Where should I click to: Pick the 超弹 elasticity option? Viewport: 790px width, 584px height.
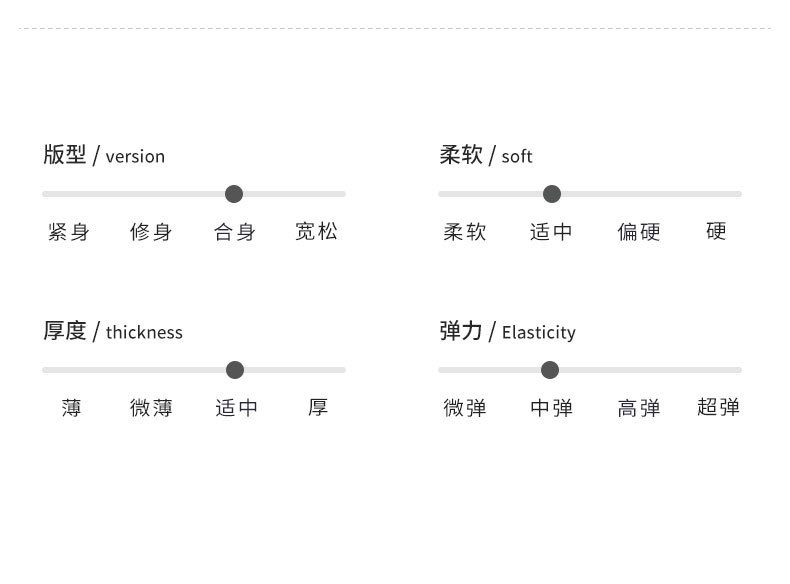pyautogui.click(x=718, y=408)
